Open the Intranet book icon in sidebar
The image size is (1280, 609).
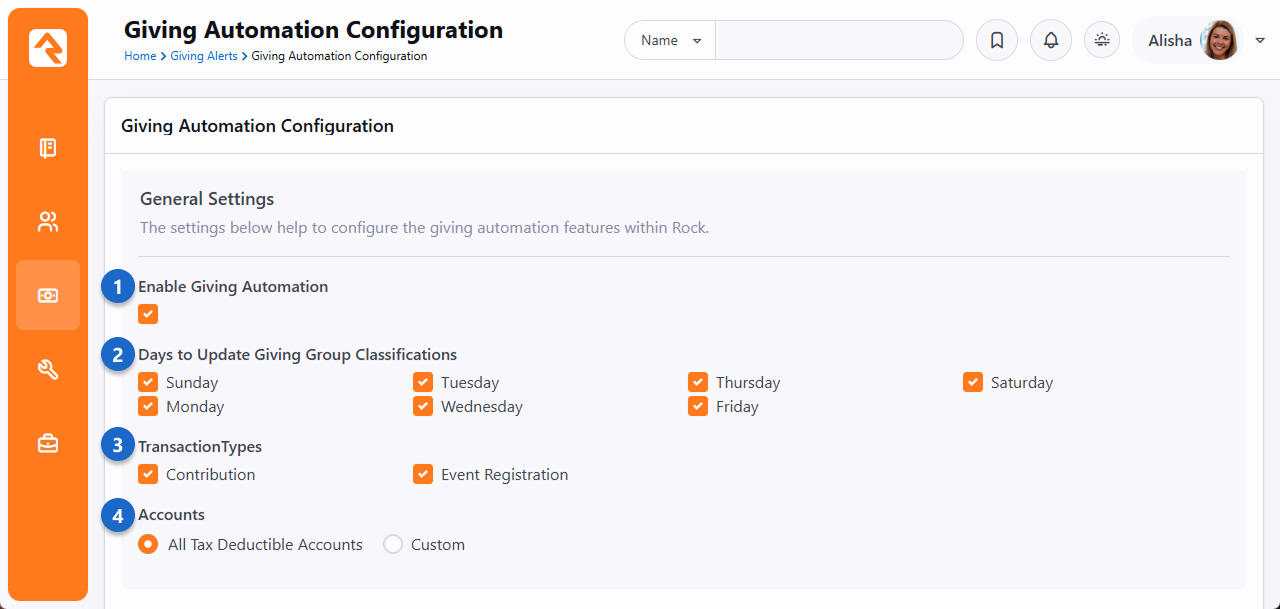48,149
